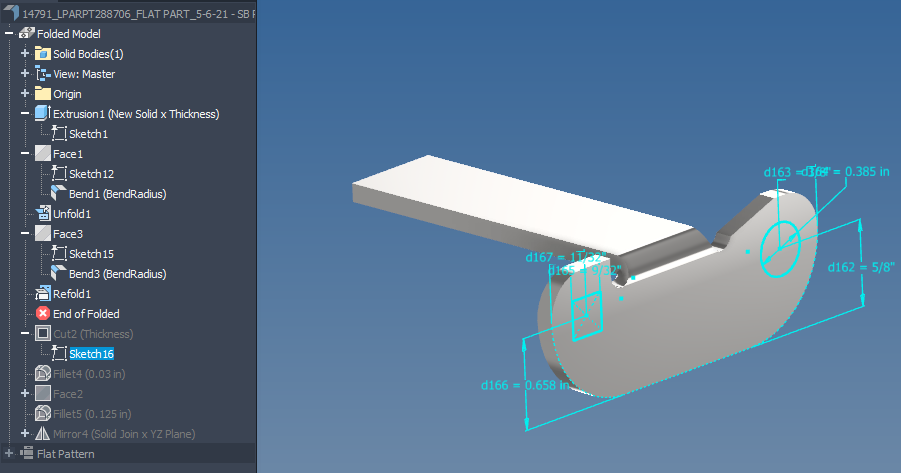
Task: Click the Refold1 feature icon
Action: pyautogui.click(x=43, y=293)
